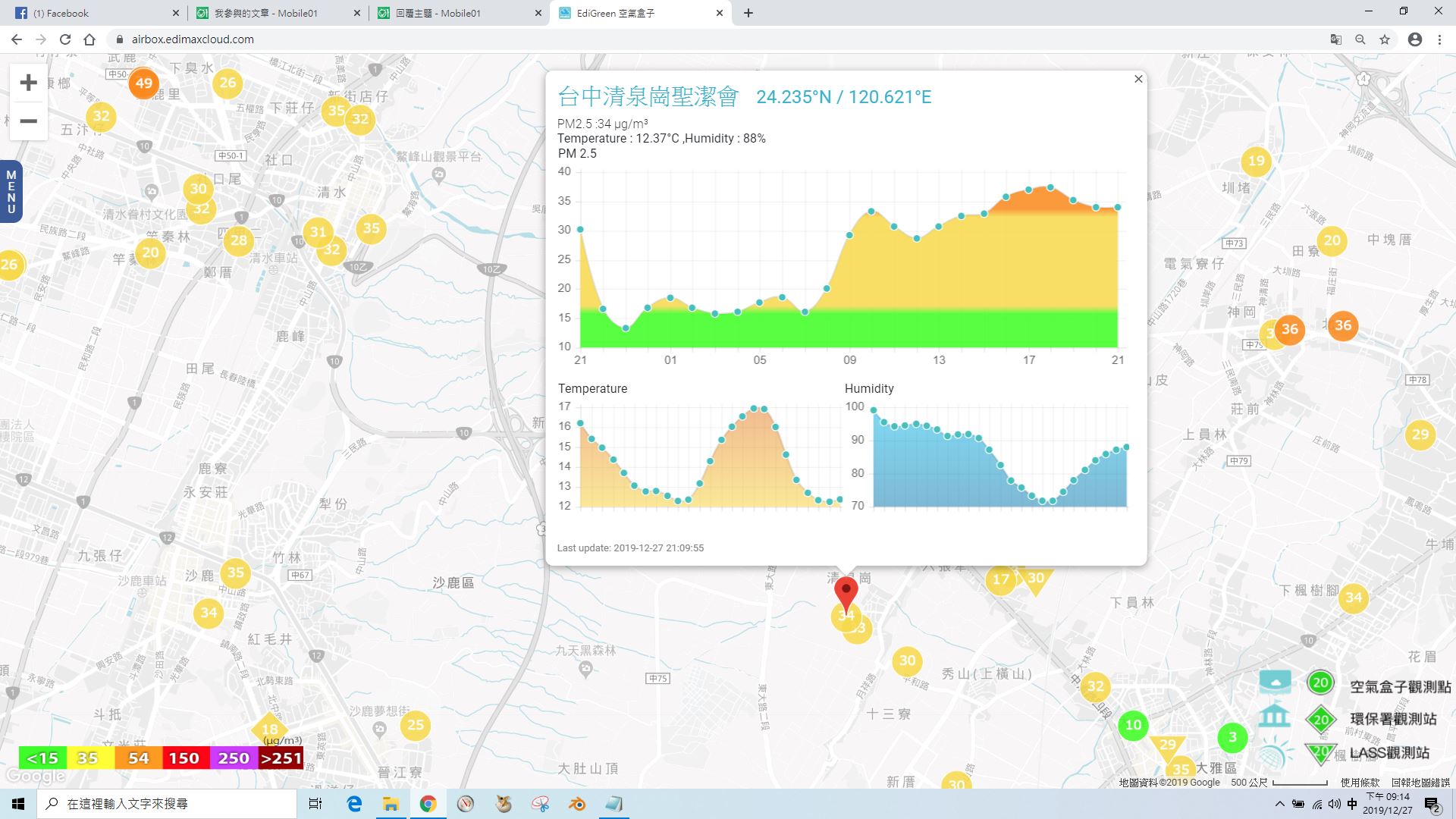
Task: Select the yellow 26 marker near 下臭水
Action: tap(227, 83)
